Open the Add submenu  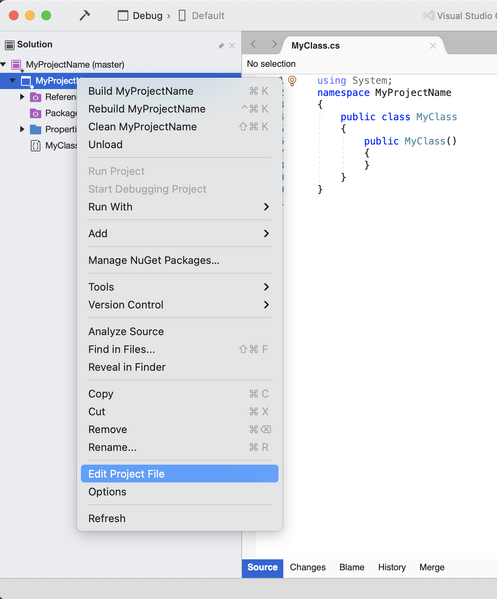pos(180,234)
